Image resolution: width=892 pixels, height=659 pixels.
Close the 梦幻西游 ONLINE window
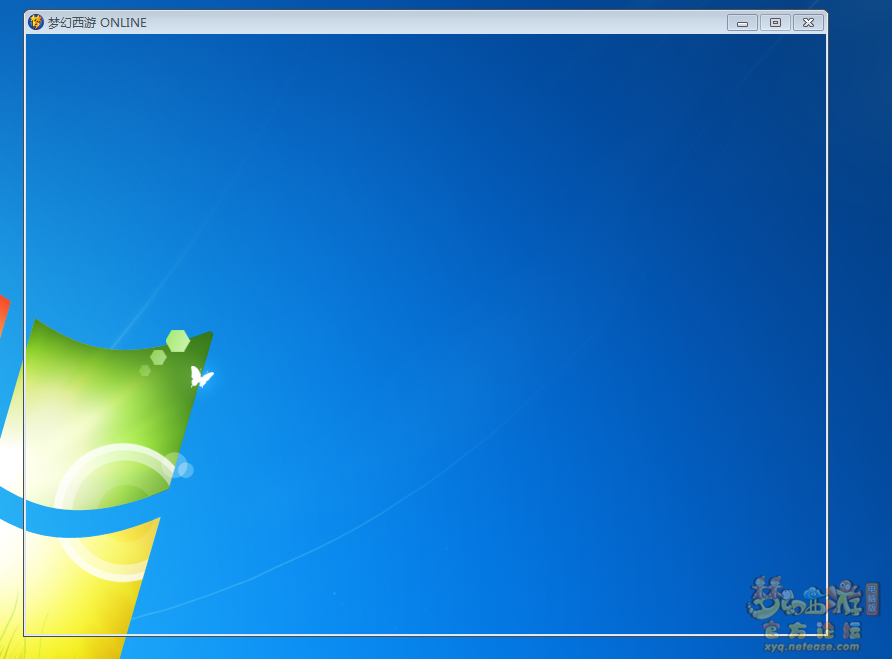coord(808,23)
